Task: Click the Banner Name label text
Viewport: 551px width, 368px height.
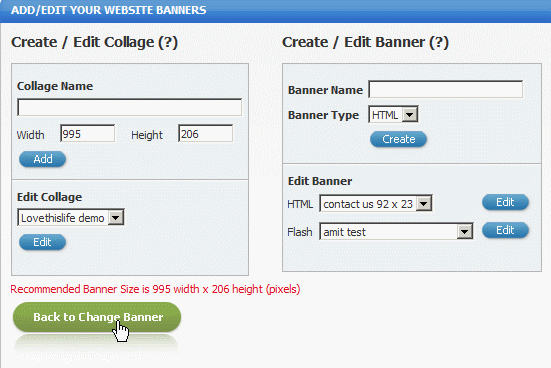Action: (325, 90)
